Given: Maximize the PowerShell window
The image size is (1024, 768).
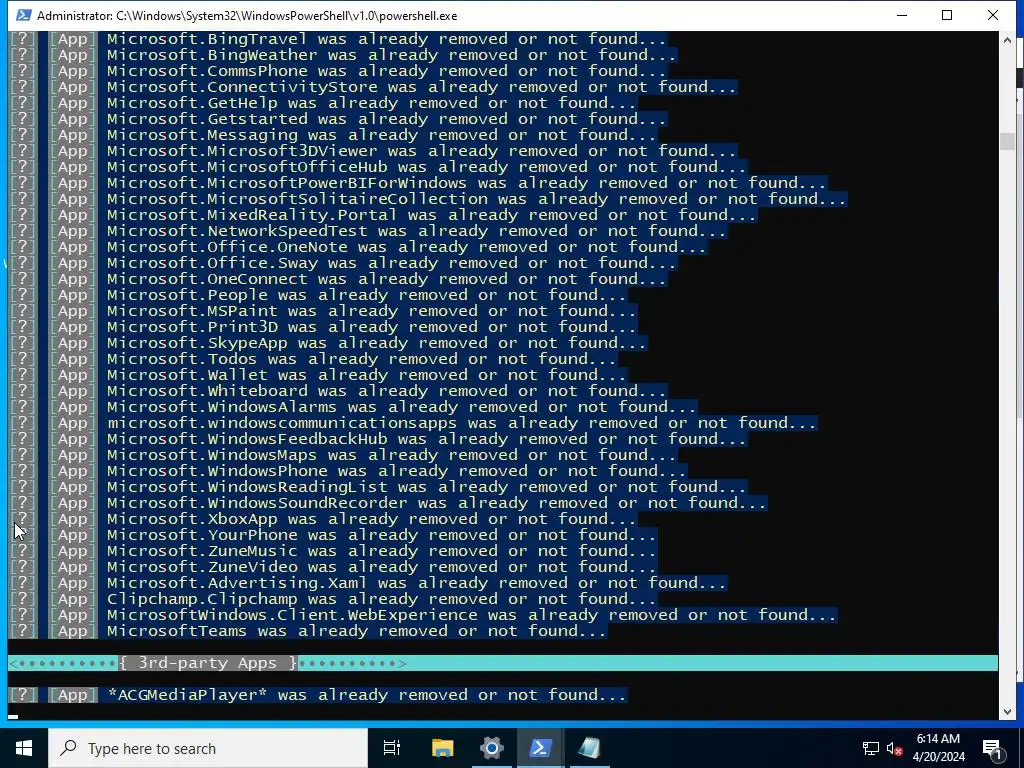Looking at the screenshot, I should 947,15.
